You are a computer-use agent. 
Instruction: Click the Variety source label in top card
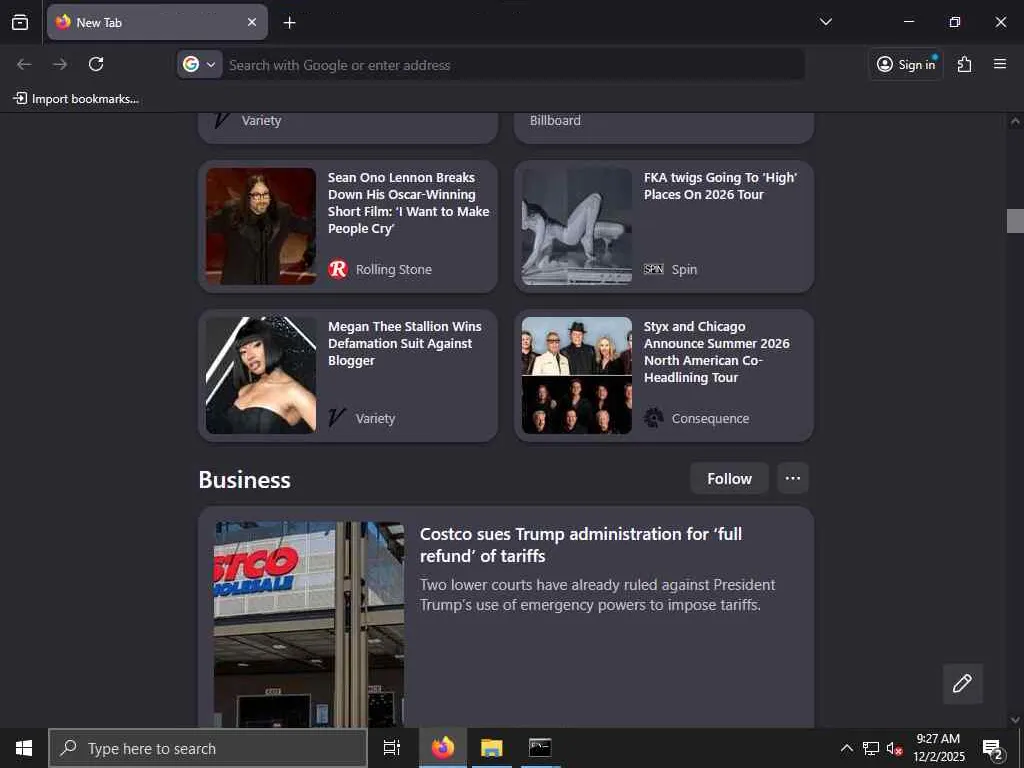click(261, 121)
